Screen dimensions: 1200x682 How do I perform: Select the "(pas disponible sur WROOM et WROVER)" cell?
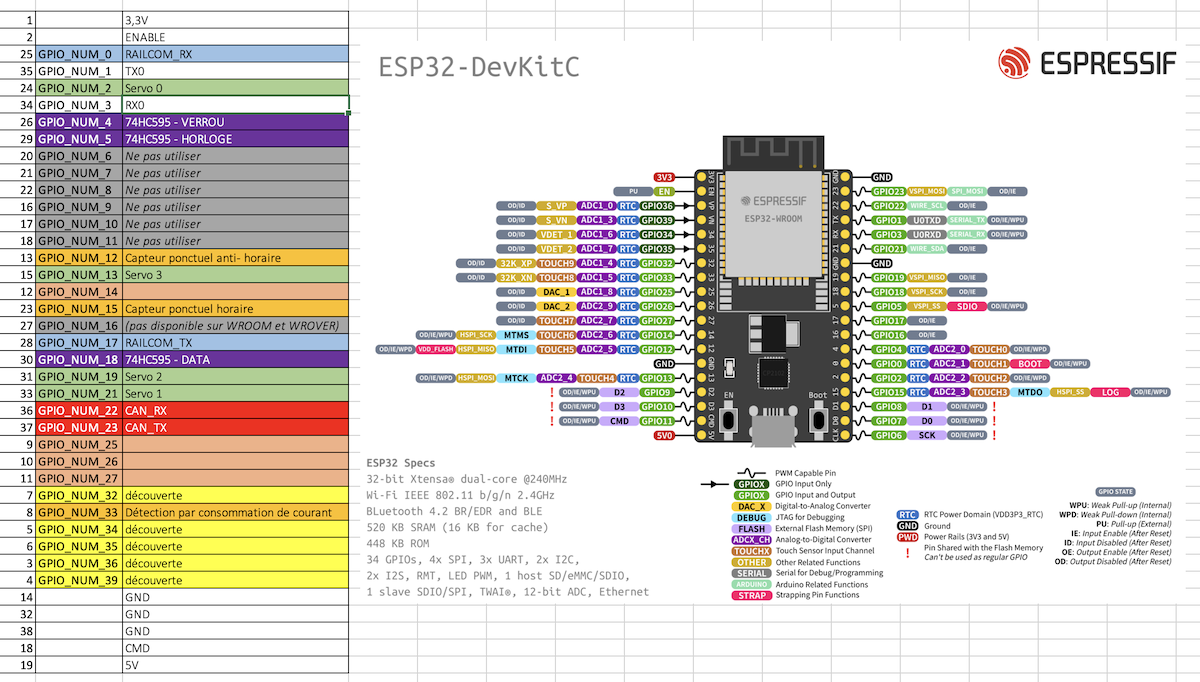point(236,326)
